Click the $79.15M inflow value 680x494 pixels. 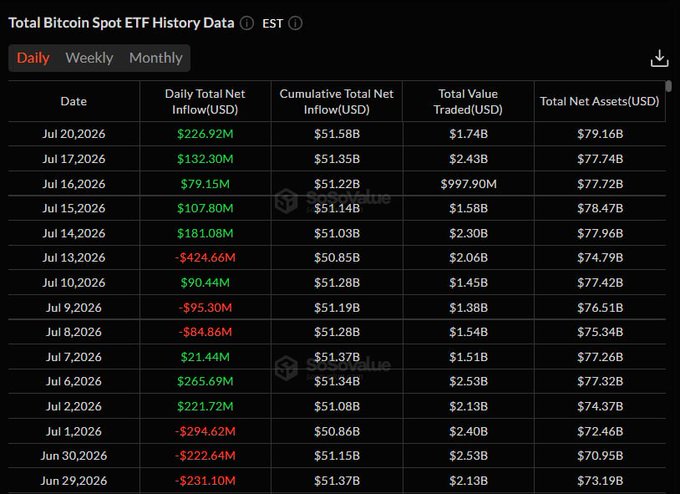(205, 184)
